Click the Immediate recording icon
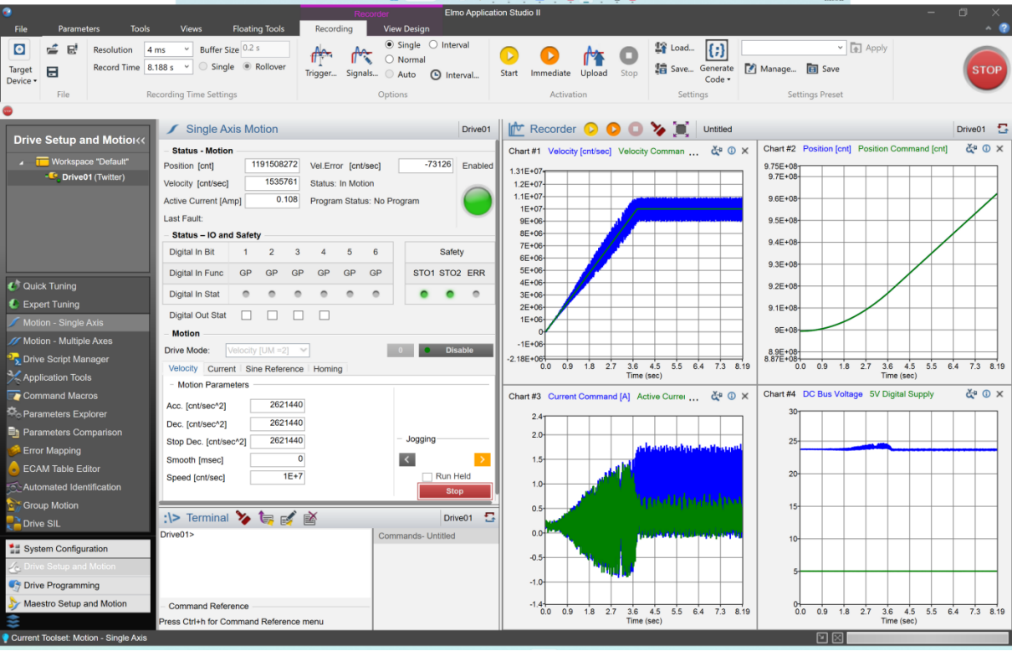 coord(550,61)
